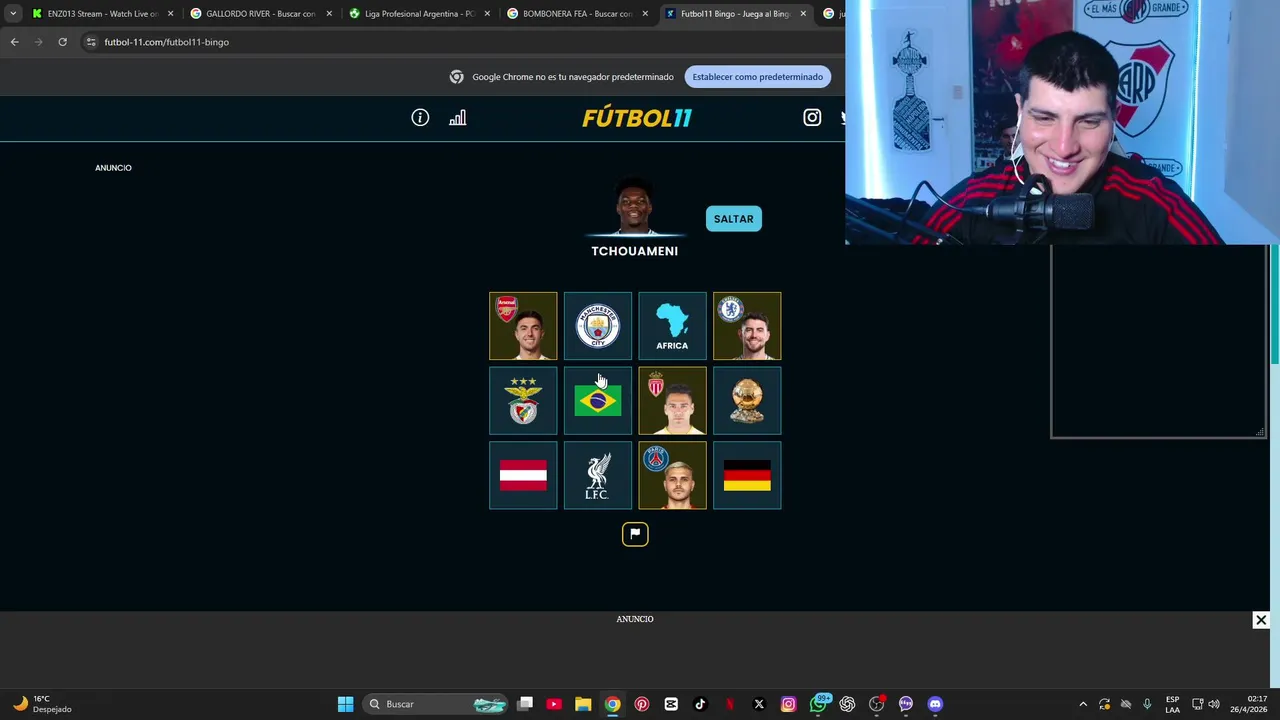Select the Liverpool L.F.C. bingo cell
Screen dimensions: 1280x720
tap(598, 476)
